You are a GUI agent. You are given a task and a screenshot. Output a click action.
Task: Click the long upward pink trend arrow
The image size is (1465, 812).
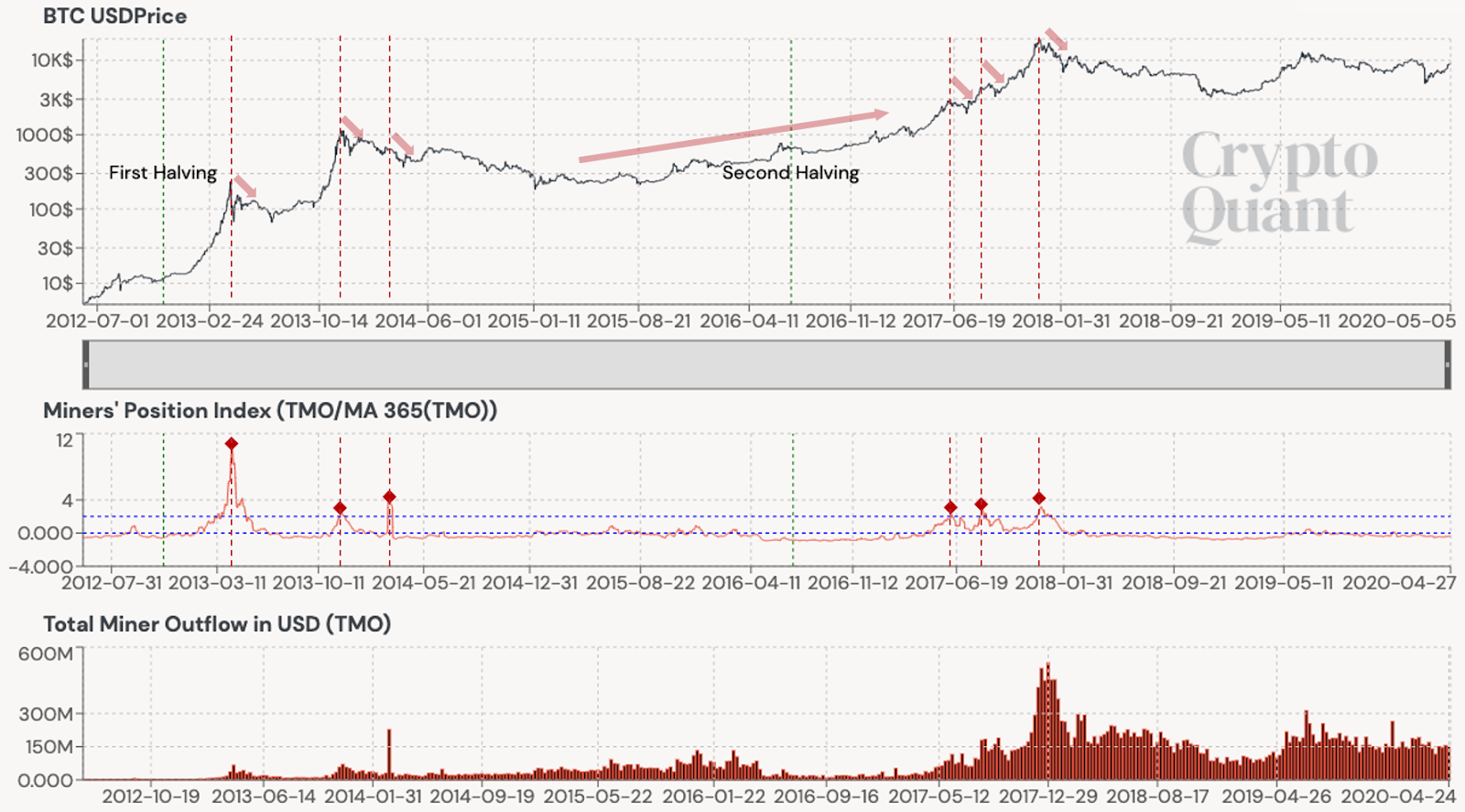[733, 136]
